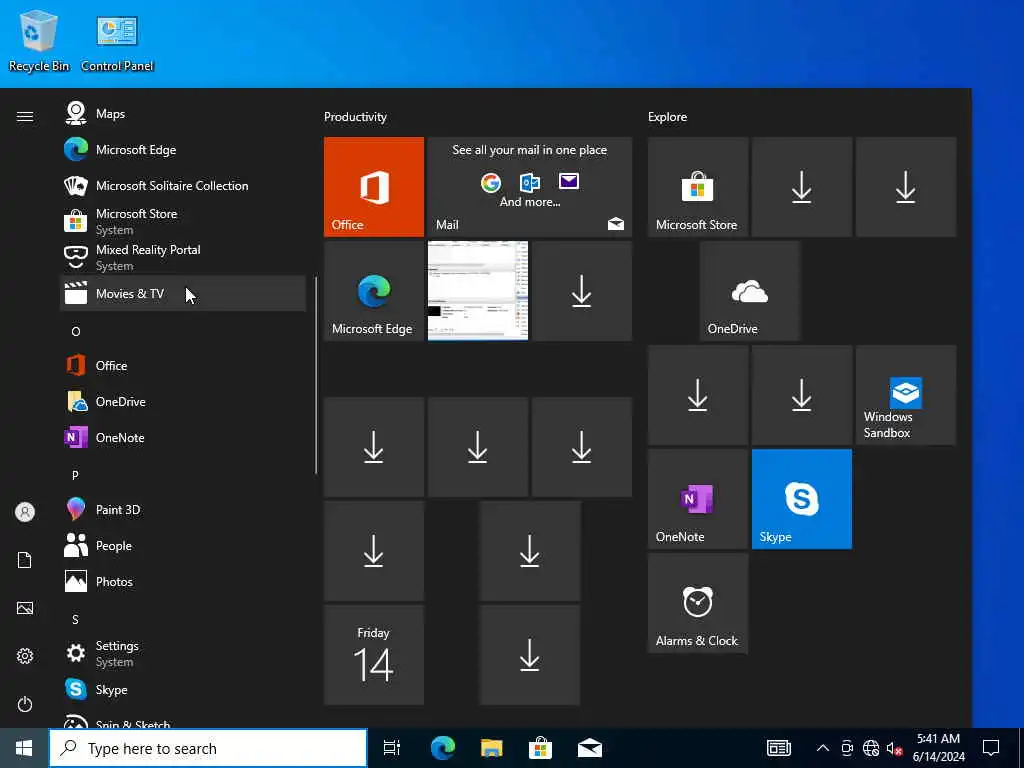This screenshot has height=768, width=1024.
Task: Click the taskbar search box
Action: pos(208,748)
